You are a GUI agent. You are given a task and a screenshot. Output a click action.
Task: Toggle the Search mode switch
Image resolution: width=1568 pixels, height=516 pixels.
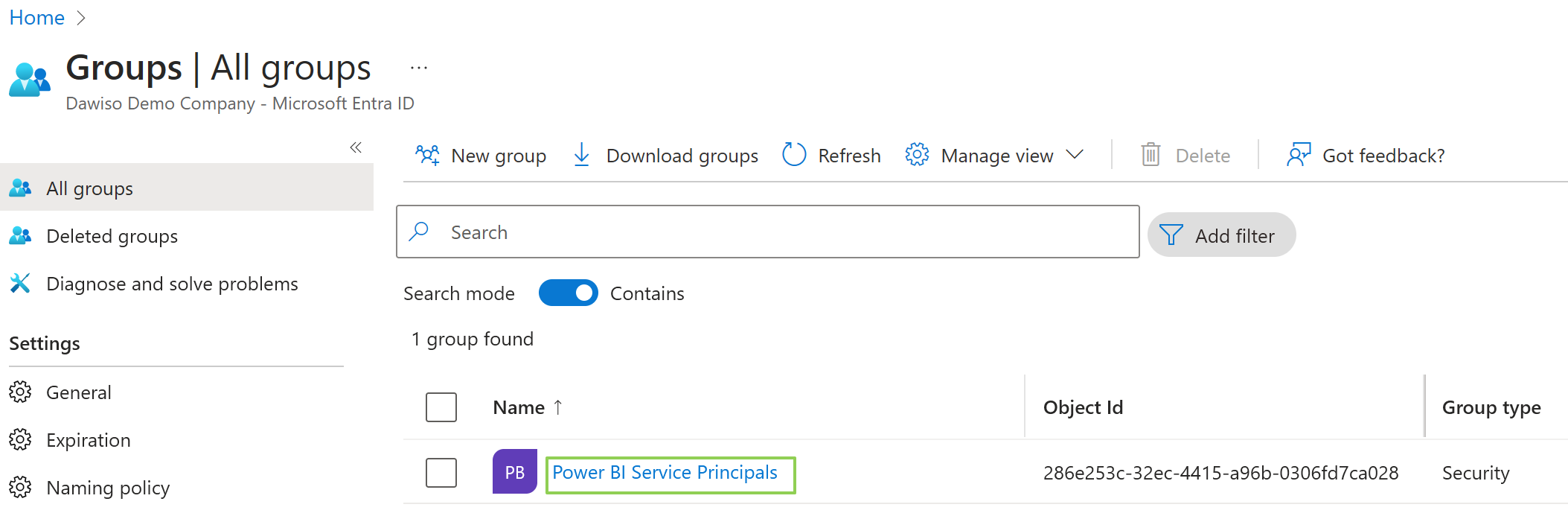pyautogui.click(x=568, y=293)
